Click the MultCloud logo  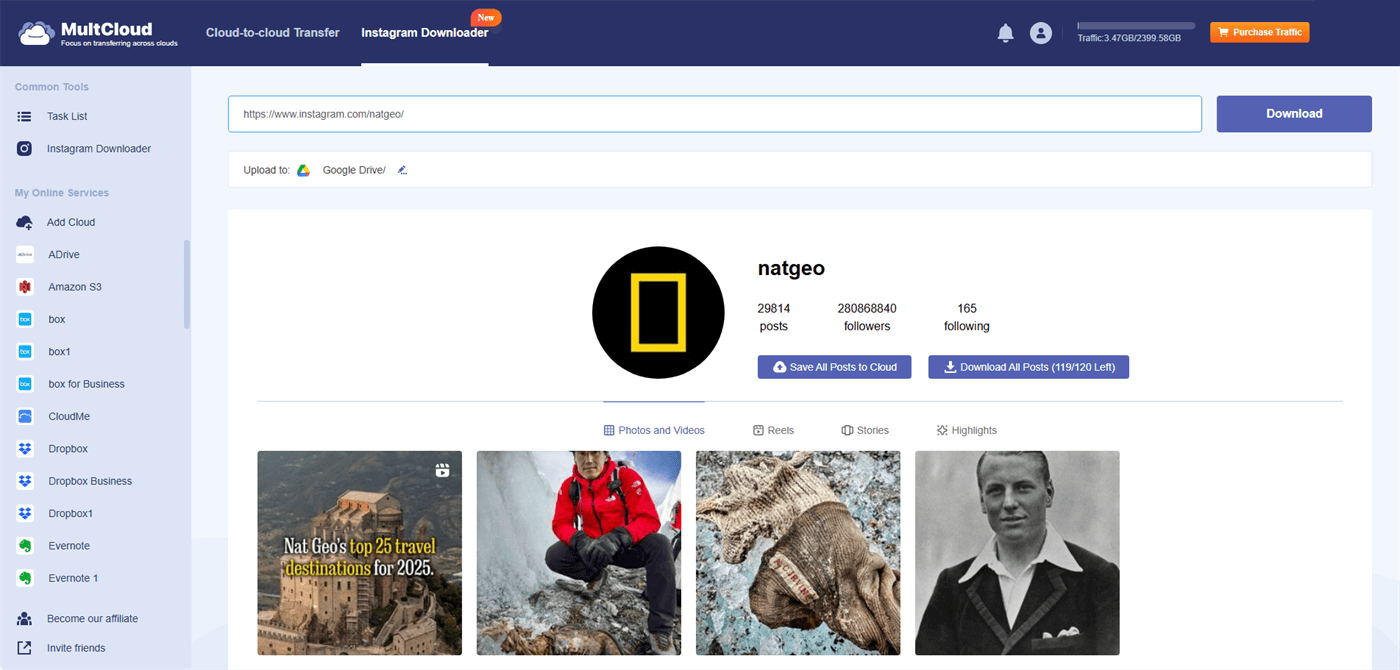point(97,33)
